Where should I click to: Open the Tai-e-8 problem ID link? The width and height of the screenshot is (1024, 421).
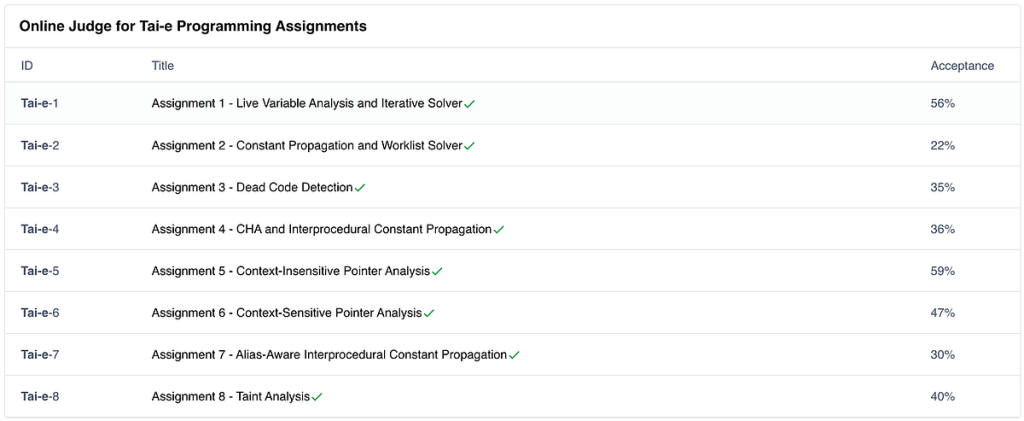40,396
